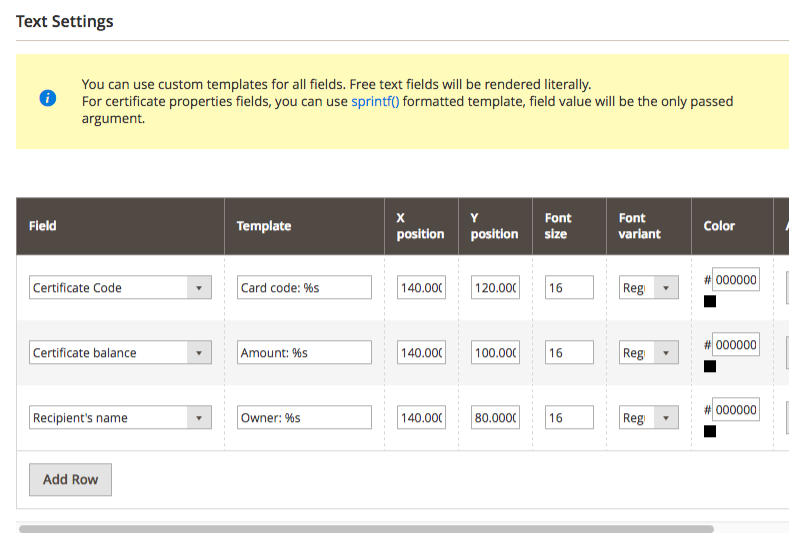Viewport: 798px width, 533px height.
Task: Click the Template column header
Action: 304,226
